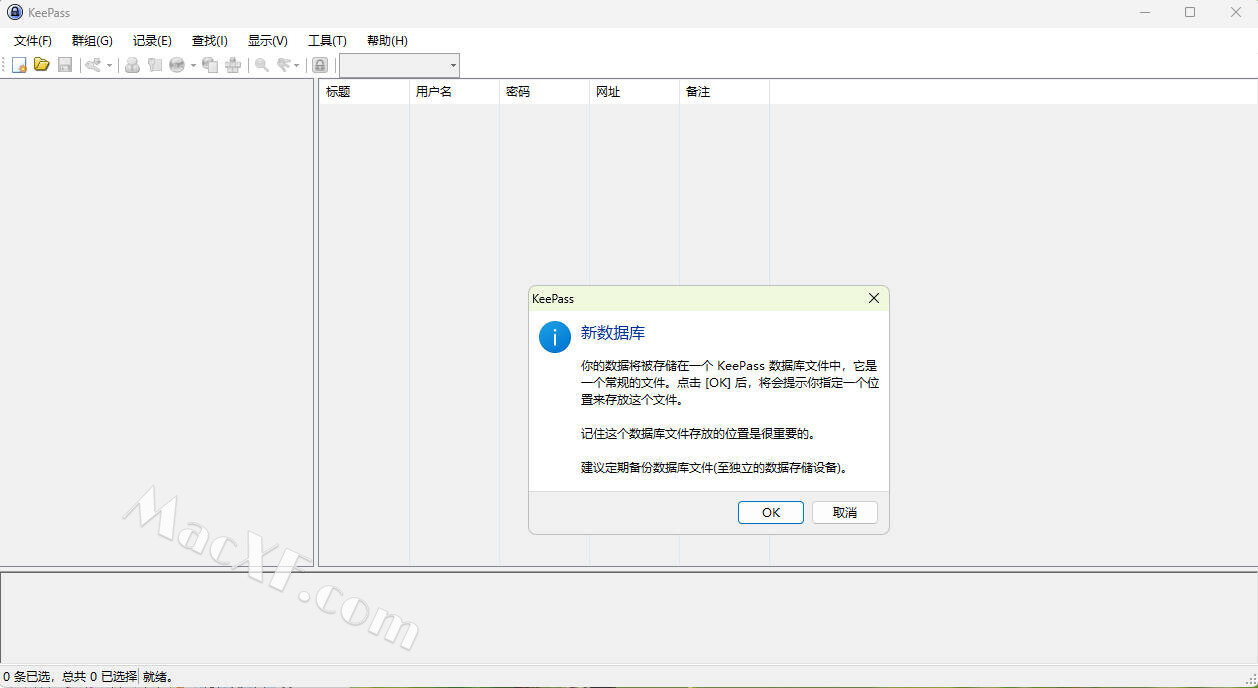This screenshot has width=1258, height=688.
Task: Click the Save database floppy icon
Action: coord(65,65)
